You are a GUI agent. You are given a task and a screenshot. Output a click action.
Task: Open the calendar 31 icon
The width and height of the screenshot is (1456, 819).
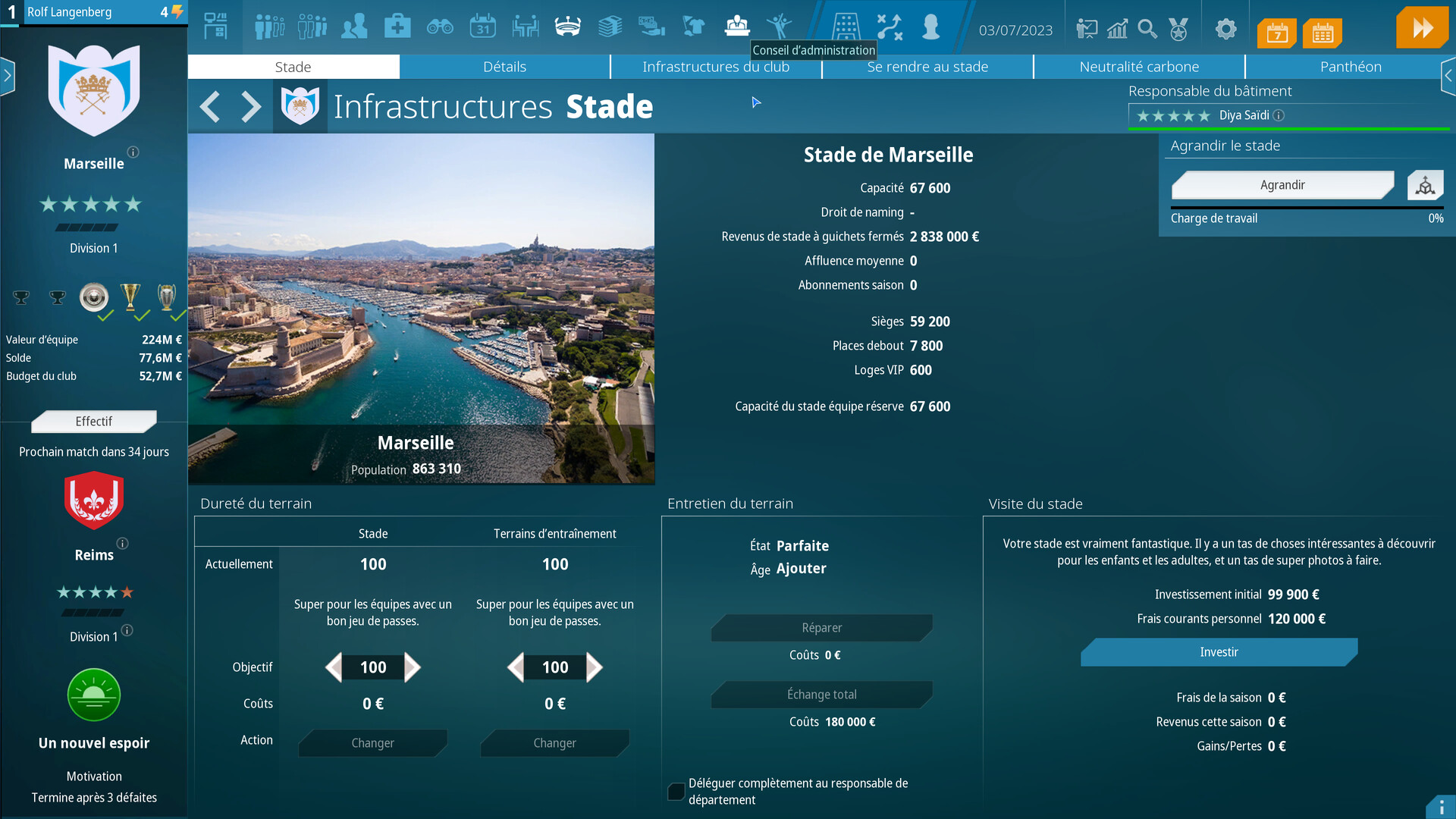point(482,27)
